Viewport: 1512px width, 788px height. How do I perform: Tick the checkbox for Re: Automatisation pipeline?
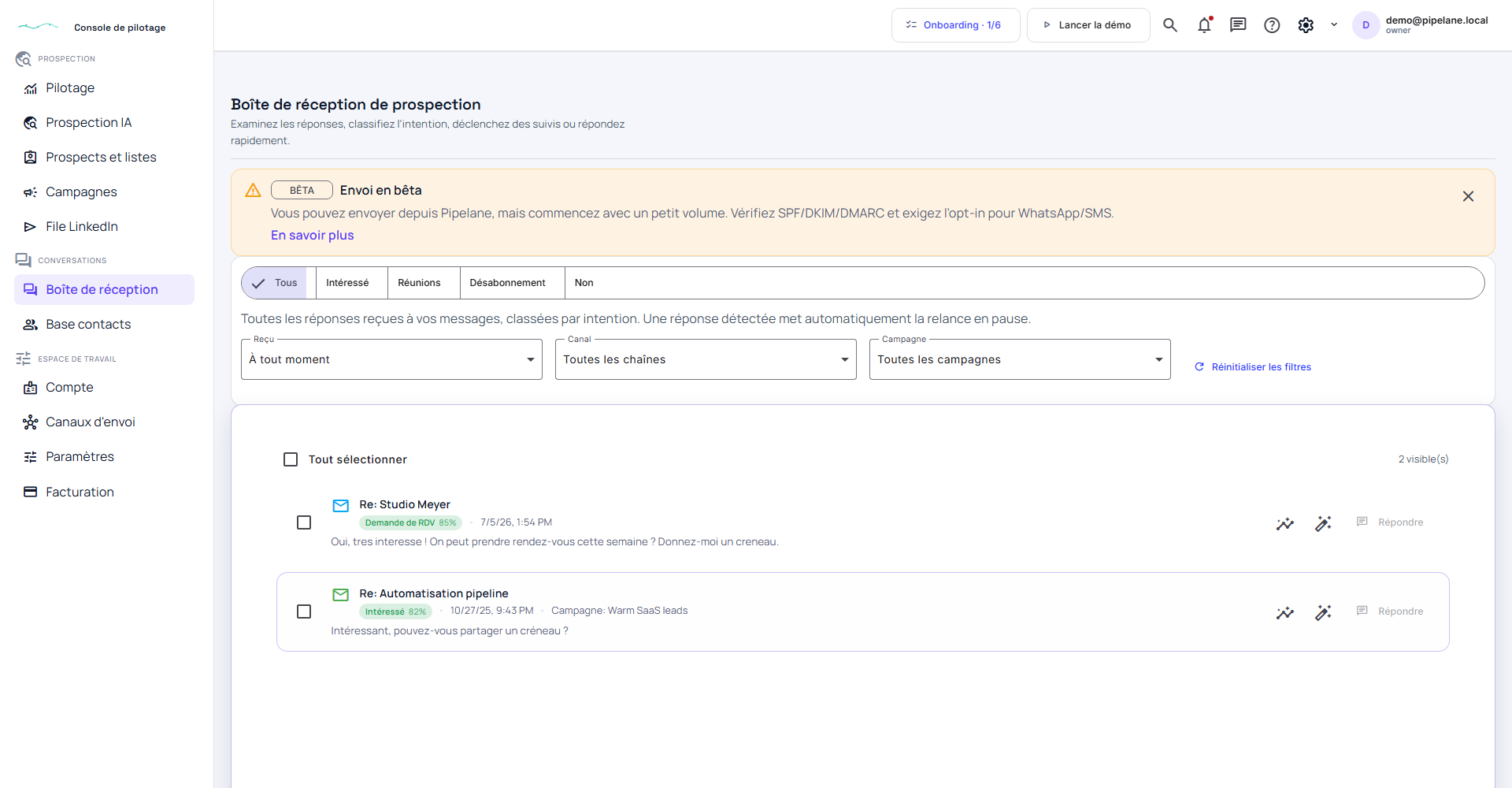pyautogui.click(x=304, y=611)
